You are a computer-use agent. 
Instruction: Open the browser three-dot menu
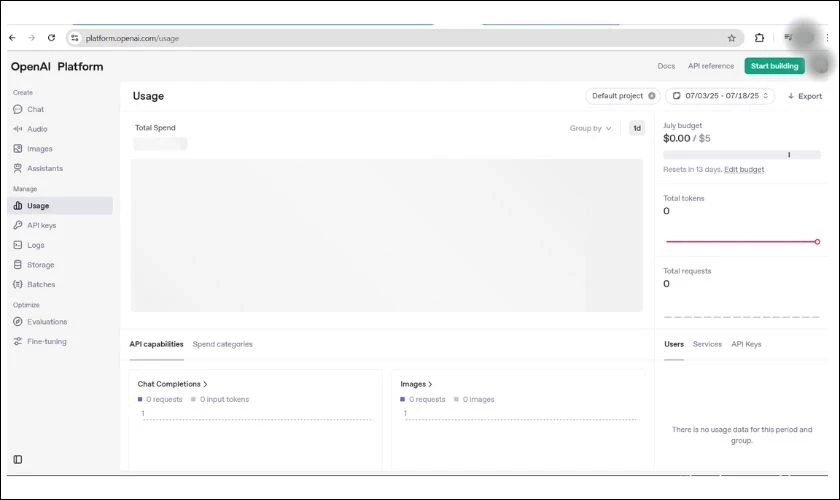828,38
